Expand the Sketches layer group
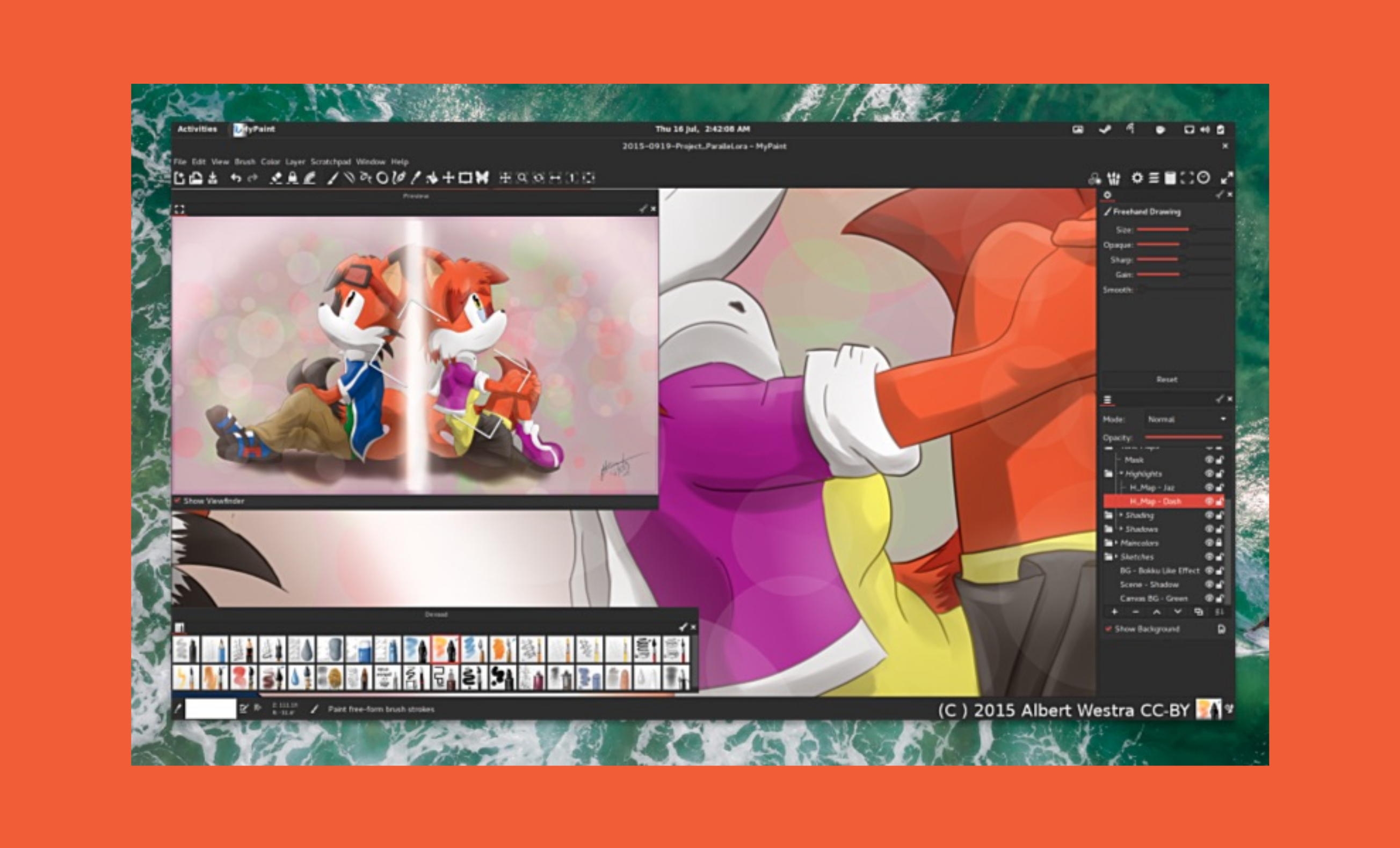This screenshot has height=848, width=1400. point(1116,557)
